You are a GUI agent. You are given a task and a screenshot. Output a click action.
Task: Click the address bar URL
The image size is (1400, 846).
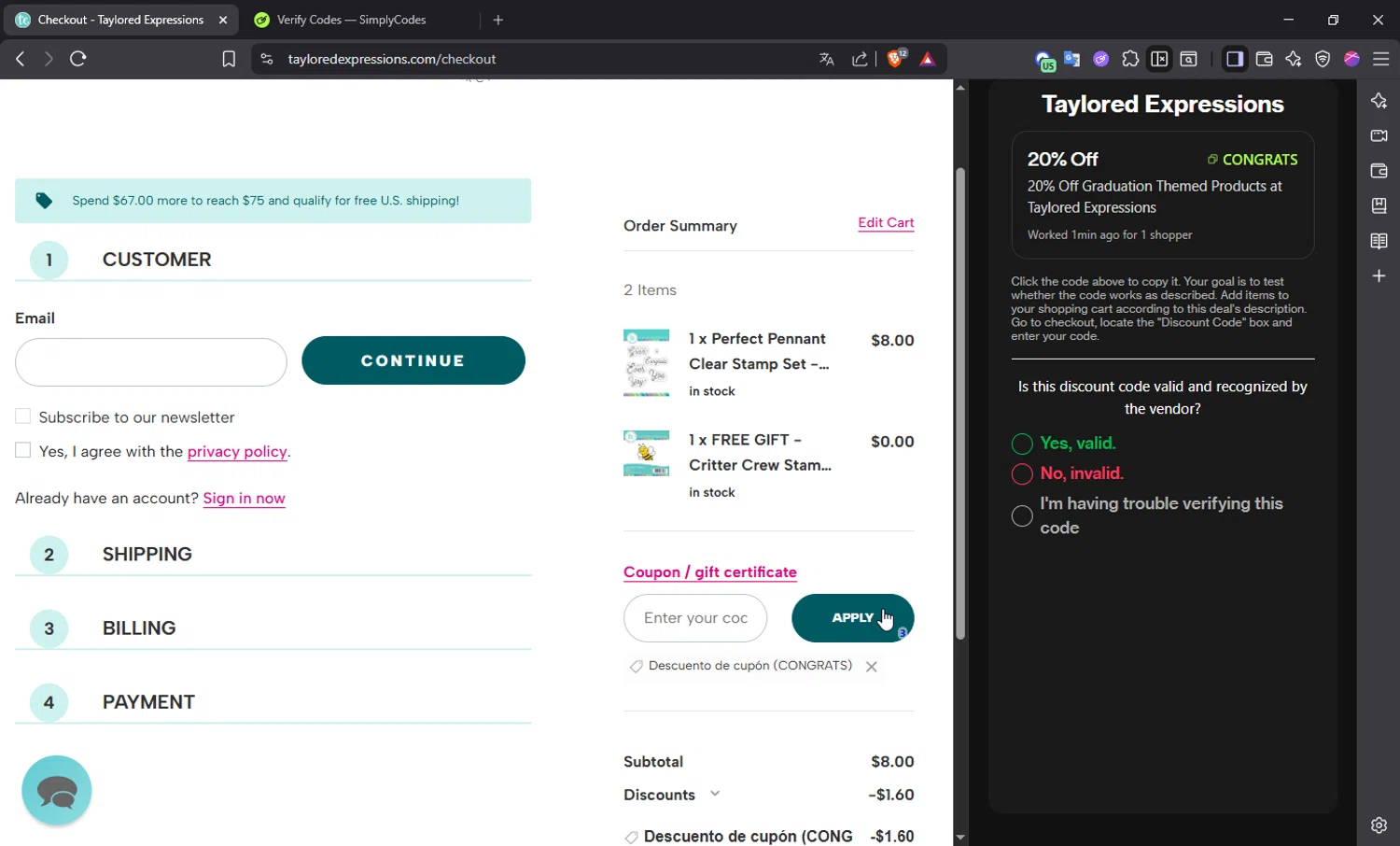[392, 59]
